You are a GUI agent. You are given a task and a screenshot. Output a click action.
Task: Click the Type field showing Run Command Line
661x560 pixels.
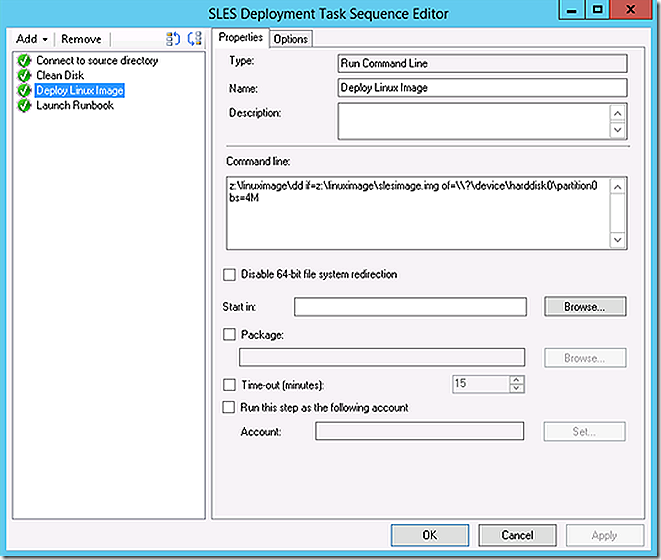pyautogui.click(x=482, y=64)
